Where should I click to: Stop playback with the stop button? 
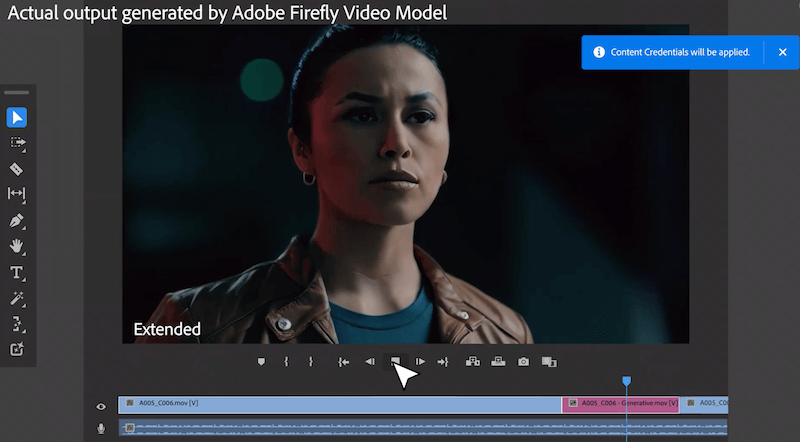[395, 361]
